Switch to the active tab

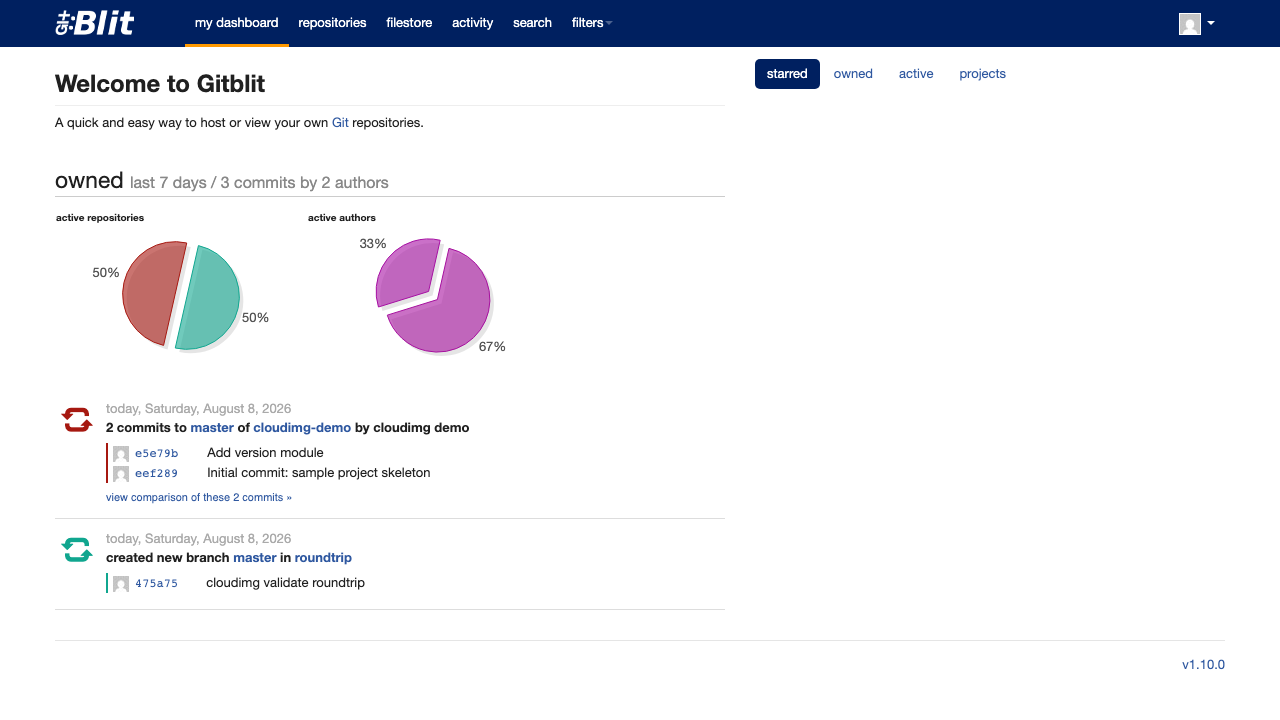916,74
